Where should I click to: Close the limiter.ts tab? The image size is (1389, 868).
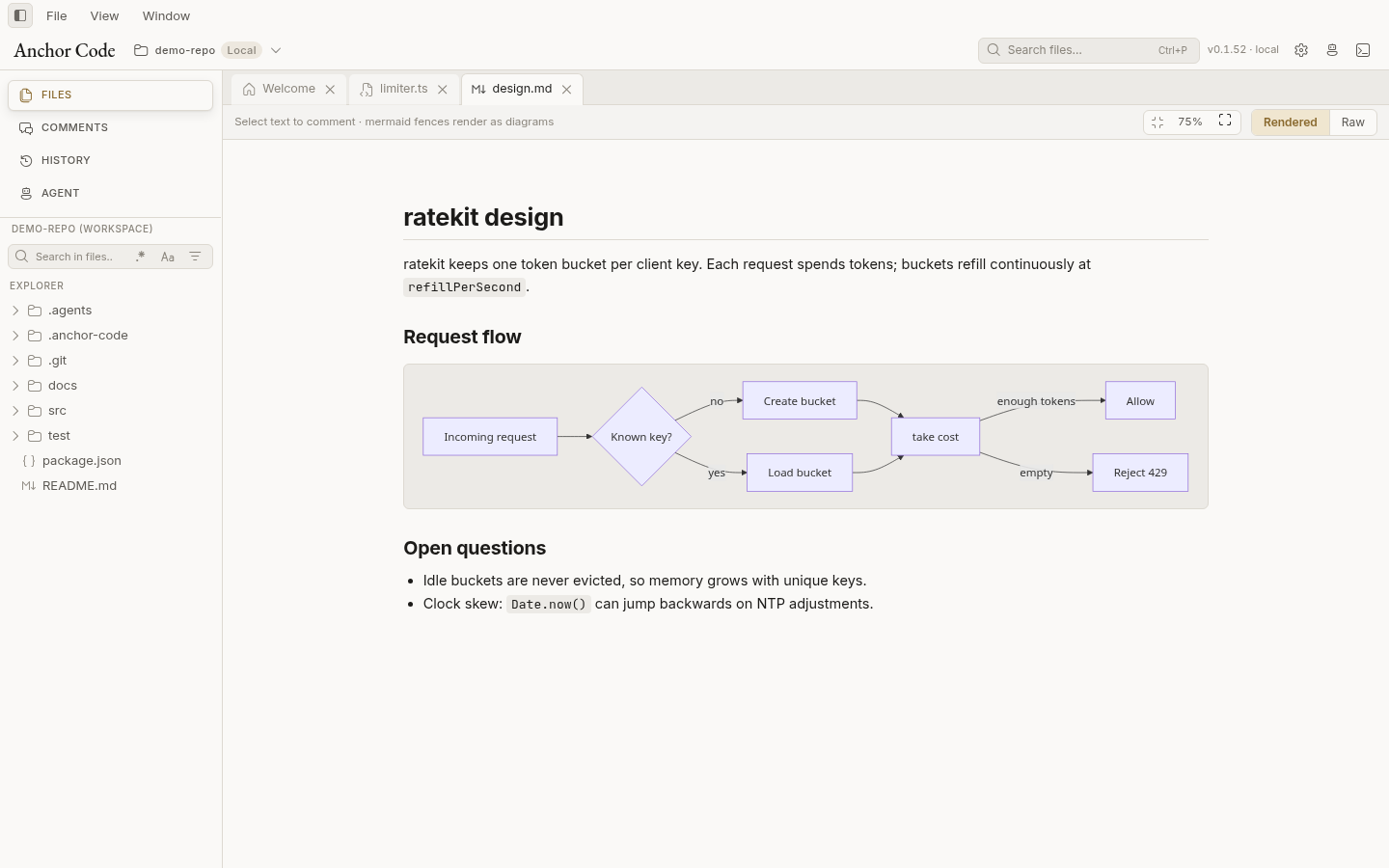pos(443,90)
